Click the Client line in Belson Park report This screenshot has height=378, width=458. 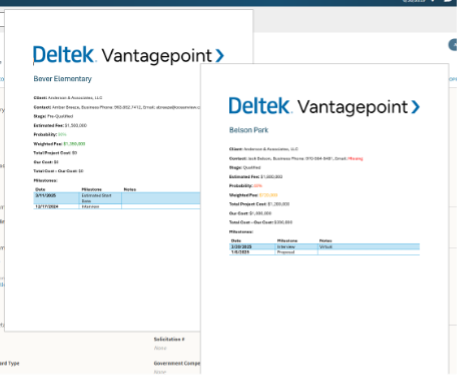coord(263,149)
